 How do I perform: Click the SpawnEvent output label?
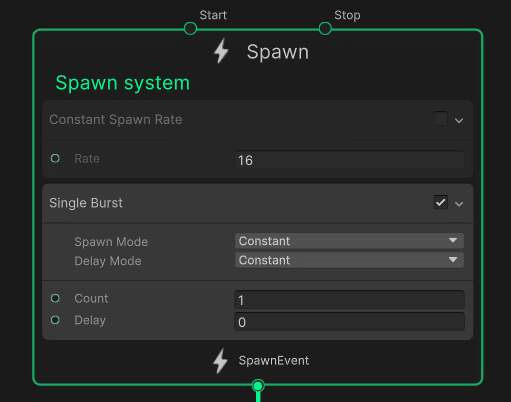pyautogui.click(x=274, y=361)
